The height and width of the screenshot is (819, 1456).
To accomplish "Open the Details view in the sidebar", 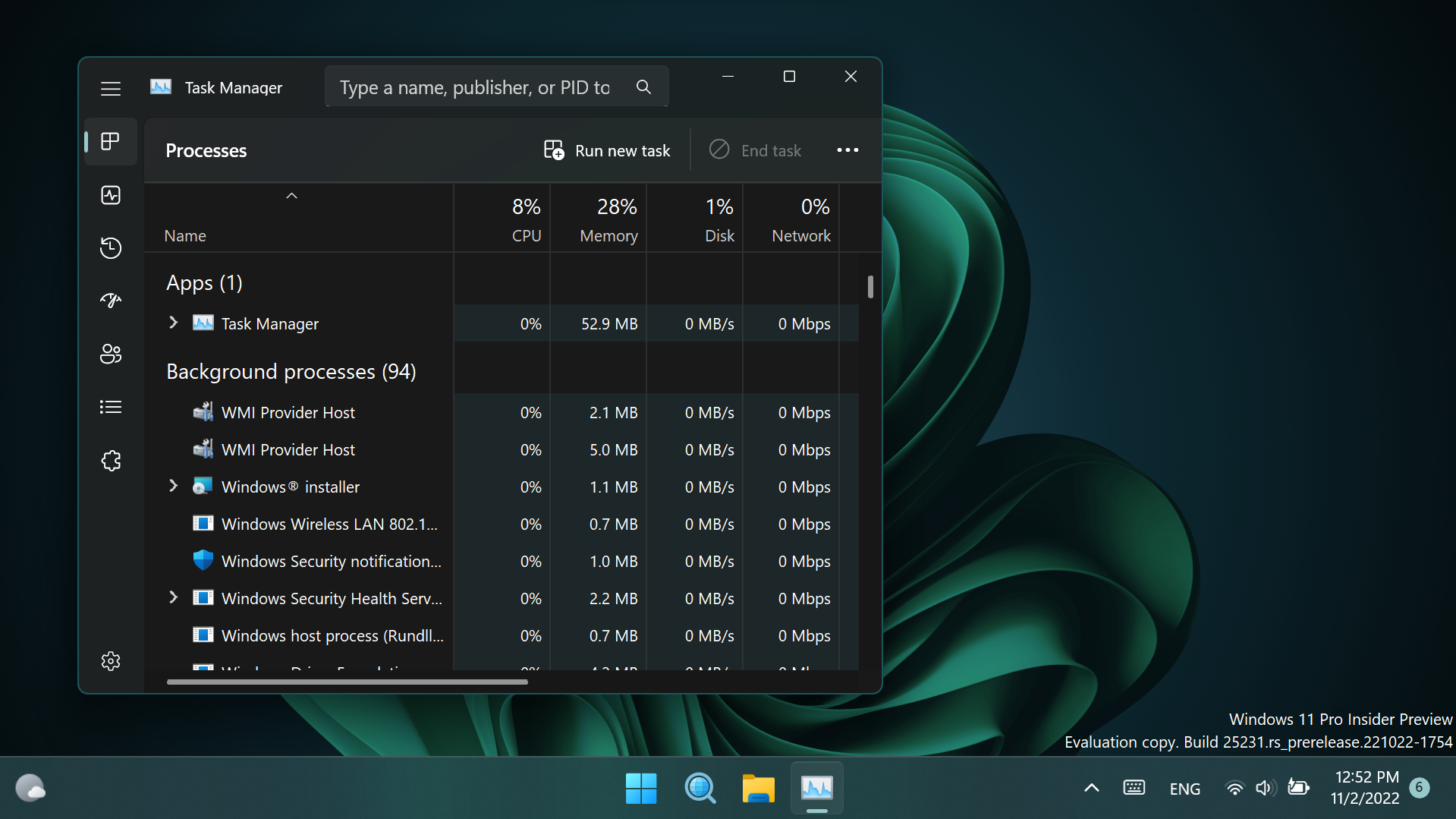I will pos(110,407).
